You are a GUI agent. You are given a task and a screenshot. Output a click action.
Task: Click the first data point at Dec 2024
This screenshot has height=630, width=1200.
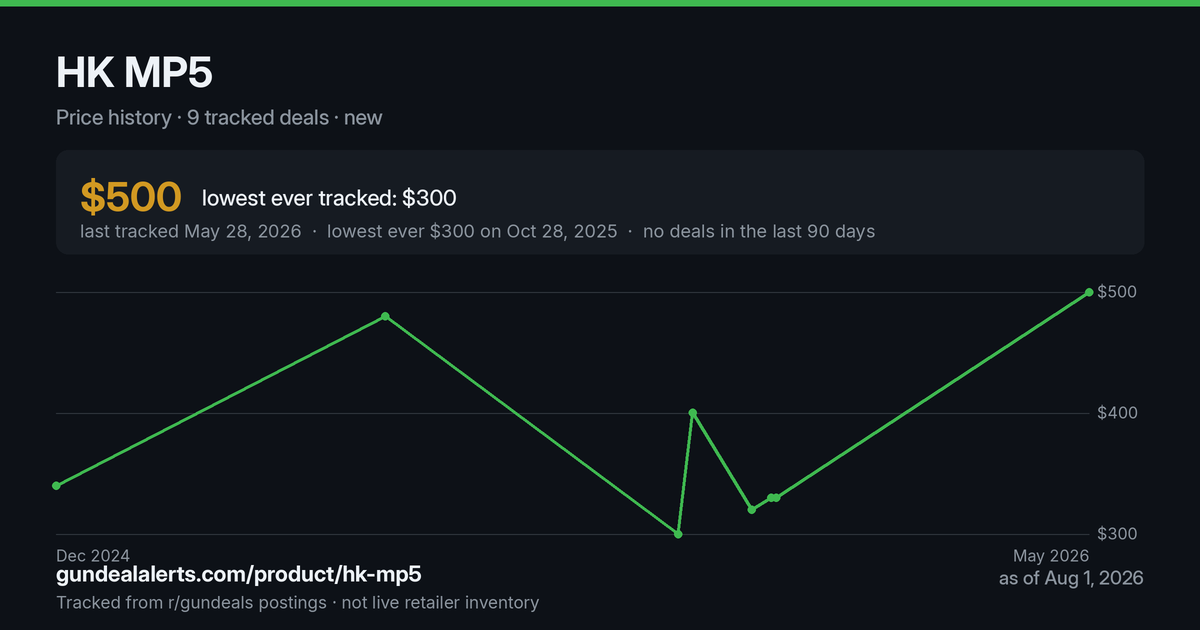click(x=56, y=486)
